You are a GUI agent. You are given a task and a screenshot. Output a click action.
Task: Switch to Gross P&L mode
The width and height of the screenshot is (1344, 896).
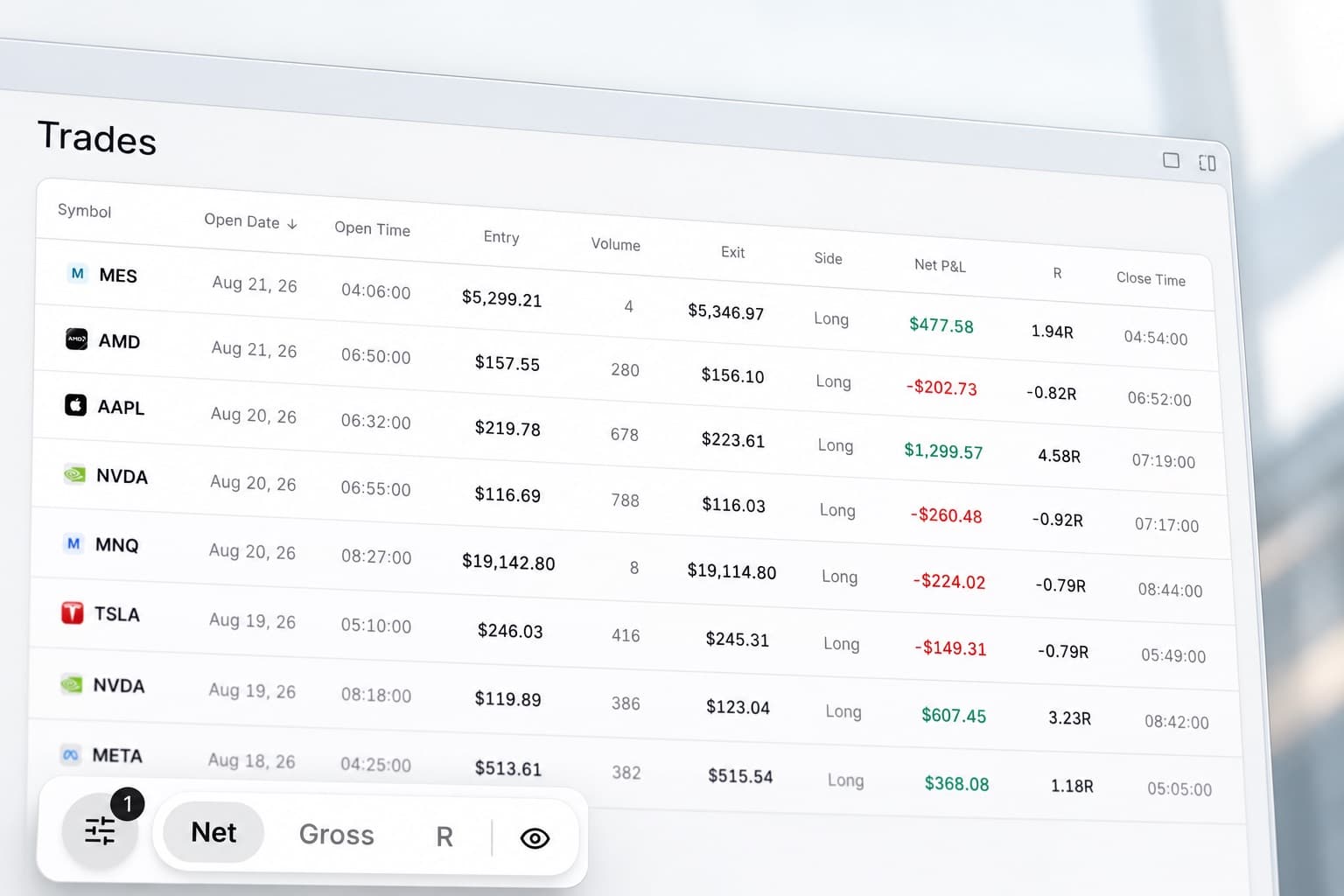point(336,835)
